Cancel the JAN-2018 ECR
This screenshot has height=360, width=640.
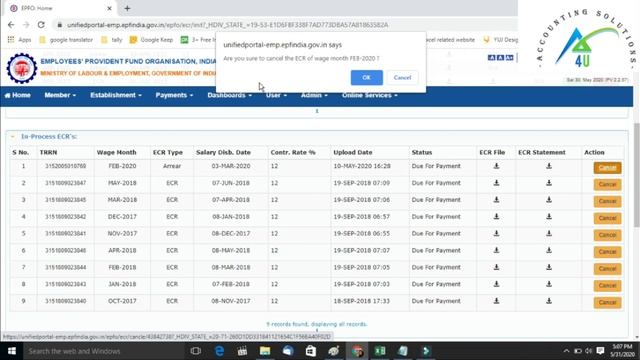point(607,285)
